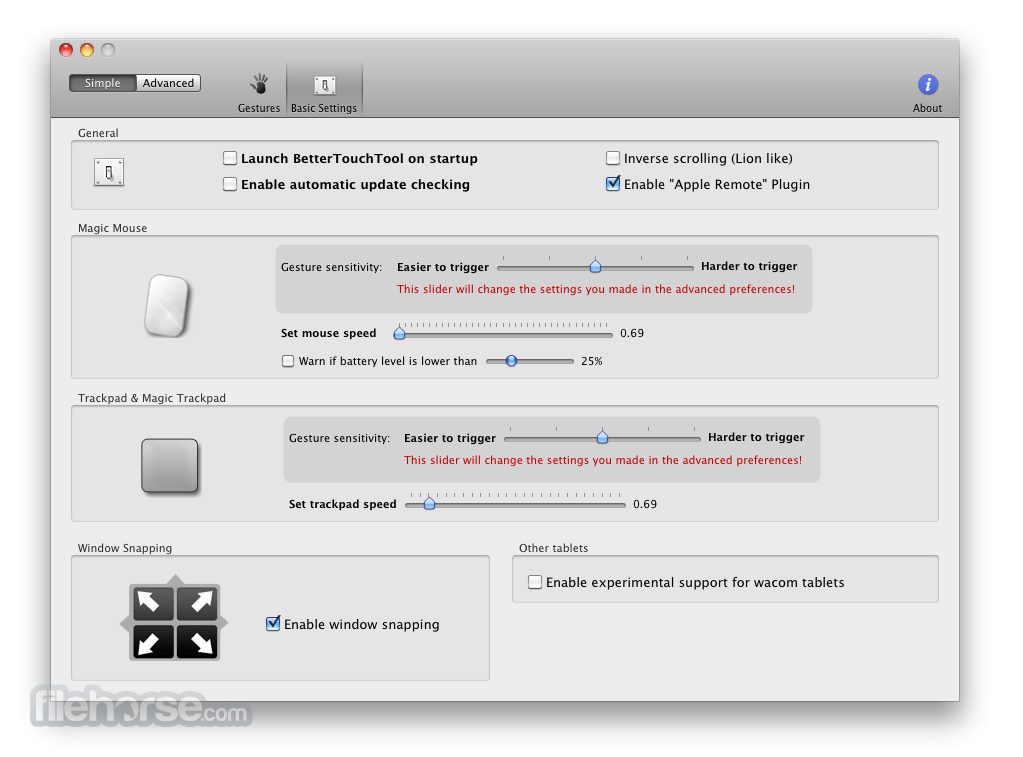This screenshot has width=1023, height=757.
Task: Enable experimental wacom tablet support
Action: point(535,582)
